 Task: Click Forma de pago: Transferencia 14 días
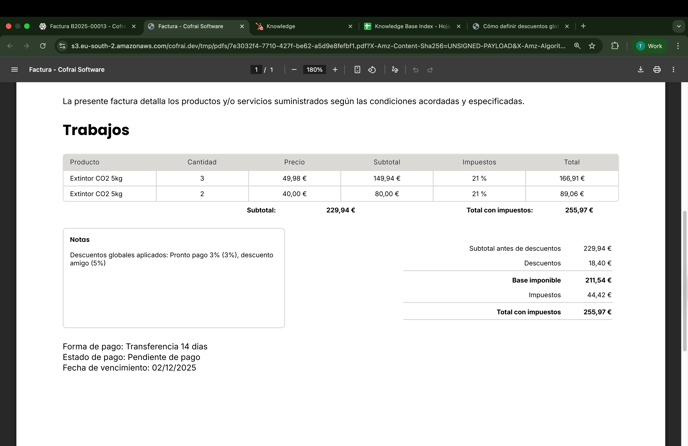135,346
